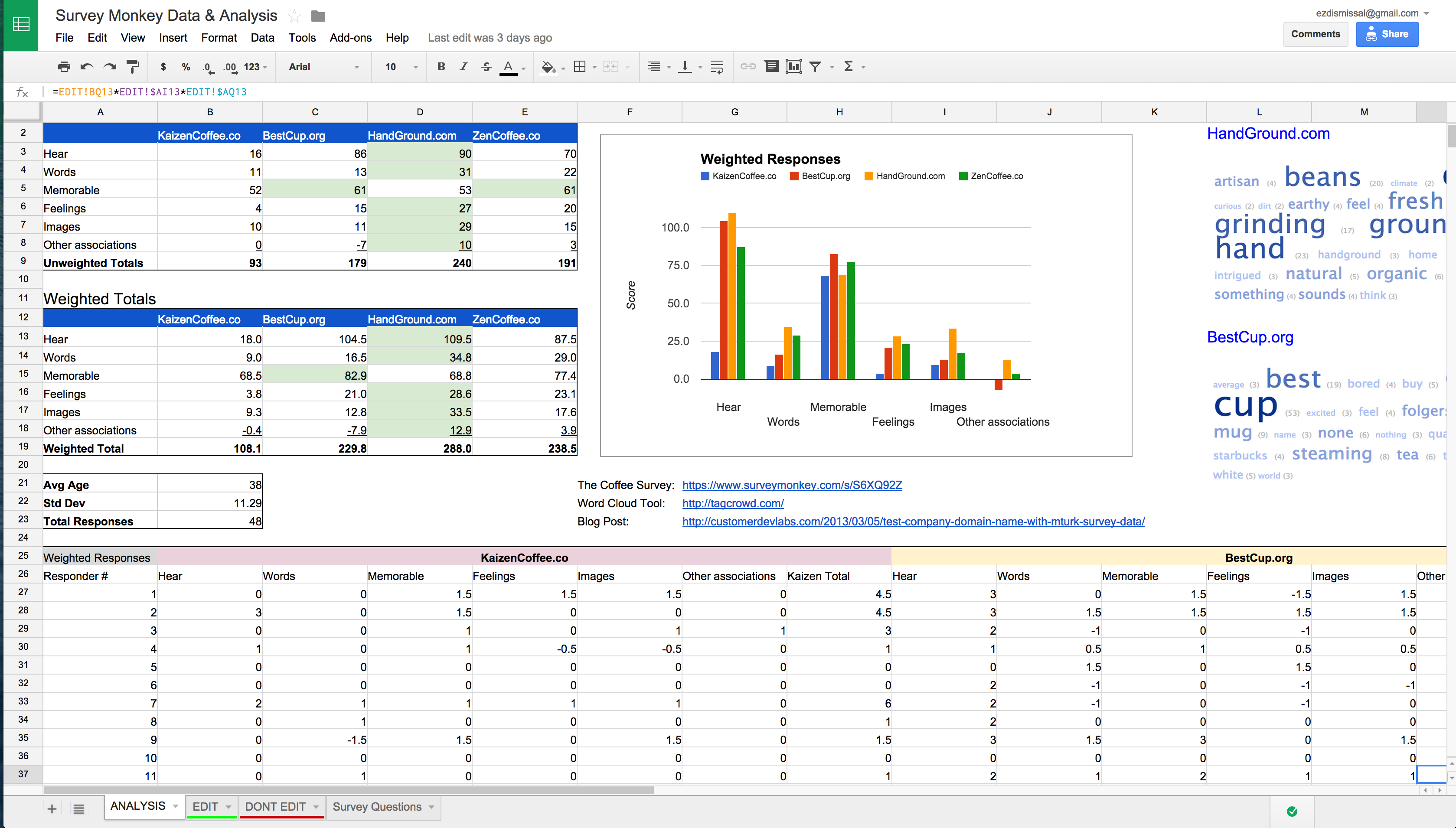The width and height of the screenshot is (1456, 828).
Task: Open fill color picker
Action: tap(548, 67)
